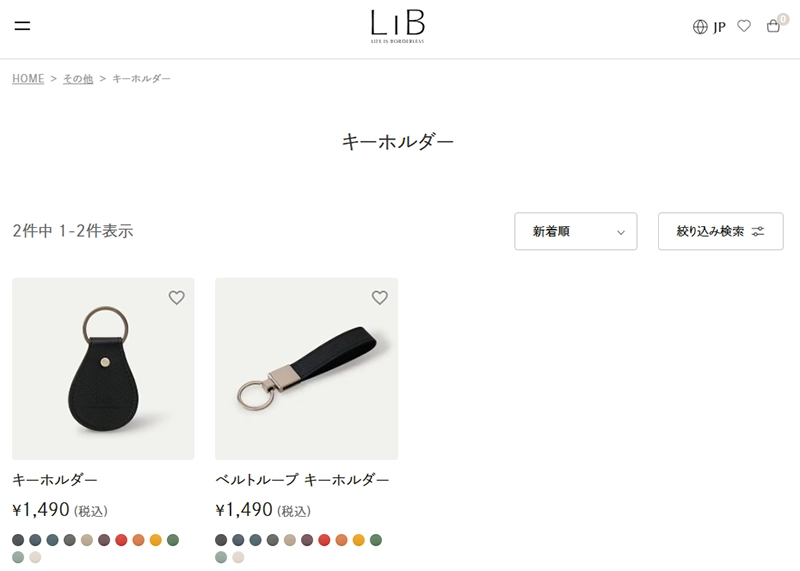Select orange swatch for ベルトループ キーホルダー
Viewport: 800px width, 571px height.
[x=341, y=540]
